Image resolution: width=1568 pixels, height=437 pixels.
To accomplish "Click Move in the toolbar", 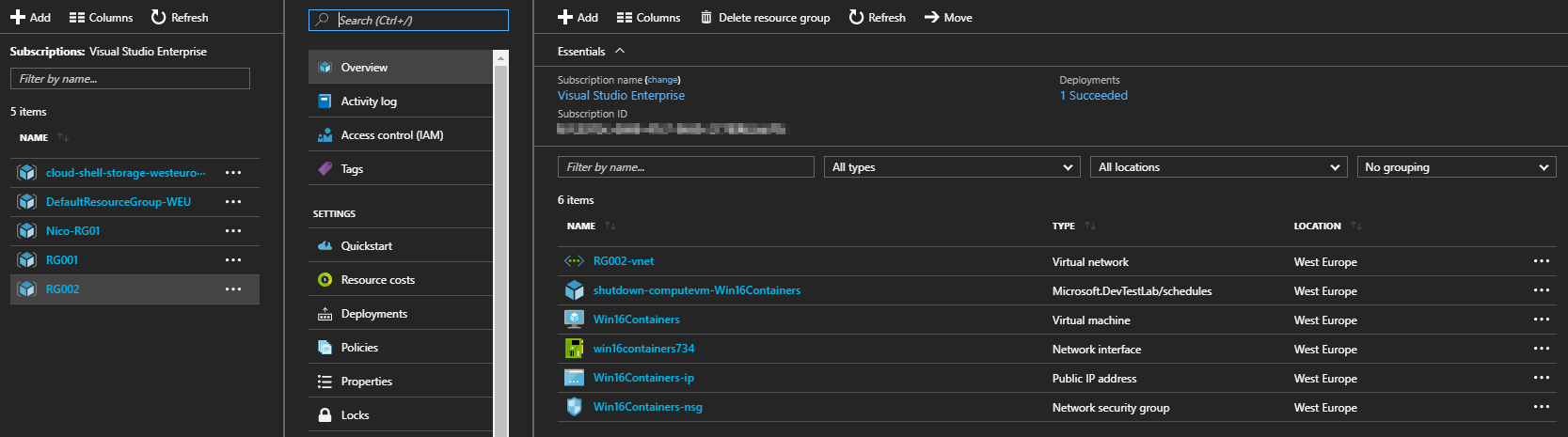I will 948,17.
